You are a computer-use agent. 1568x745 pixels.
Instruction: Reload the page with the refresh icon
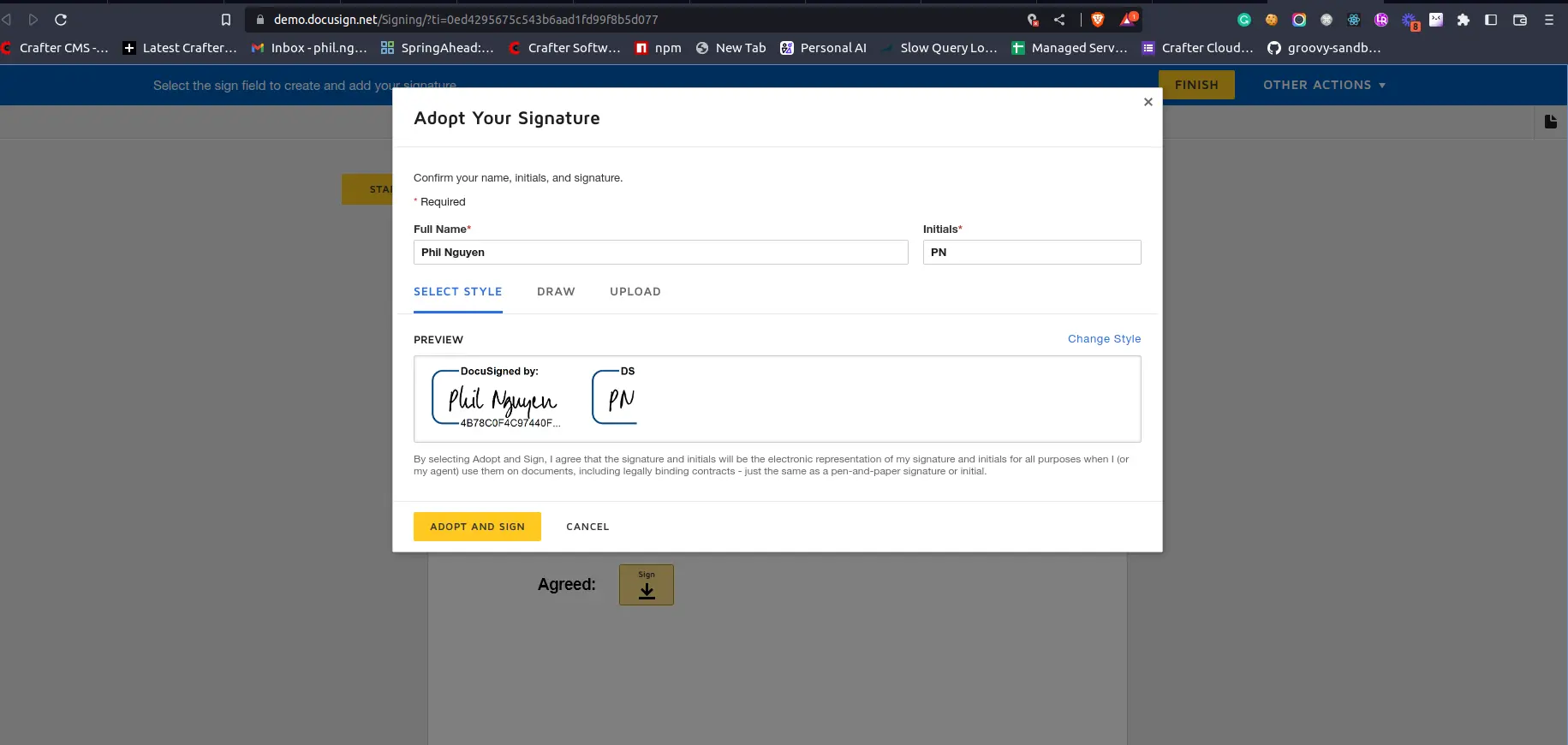pyautogui.click(x=61, y=20)
